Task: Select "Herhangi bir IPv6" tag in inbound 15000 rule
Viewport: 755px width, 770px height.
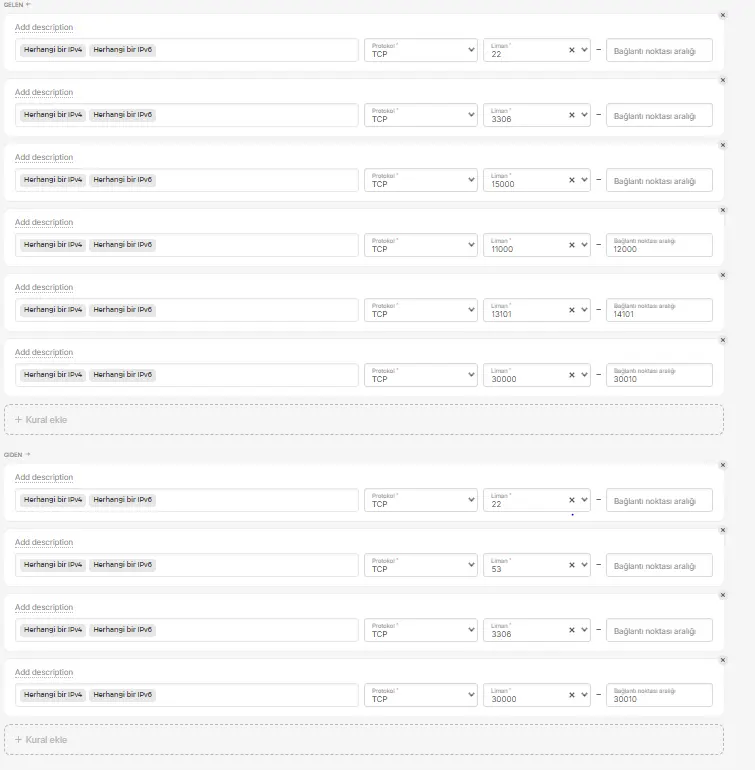Action: click(123, 180)
